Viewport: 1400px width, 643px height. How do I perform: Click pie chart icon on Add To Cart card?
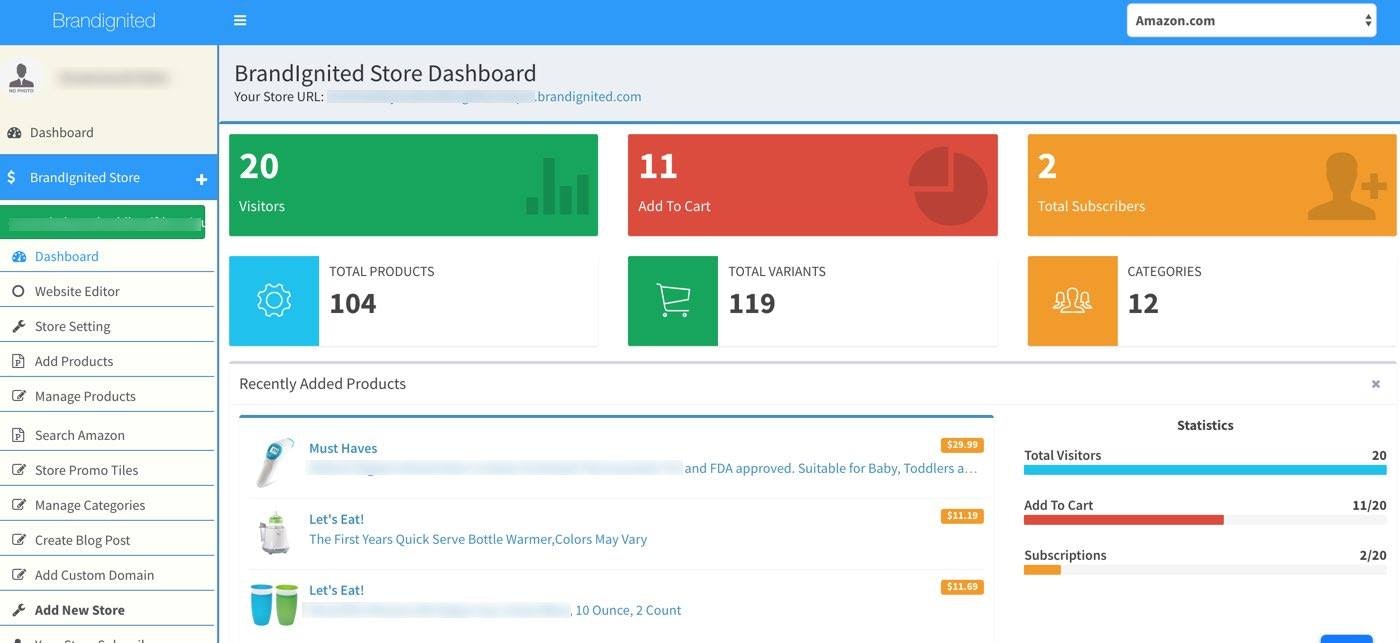pos(948,186)
